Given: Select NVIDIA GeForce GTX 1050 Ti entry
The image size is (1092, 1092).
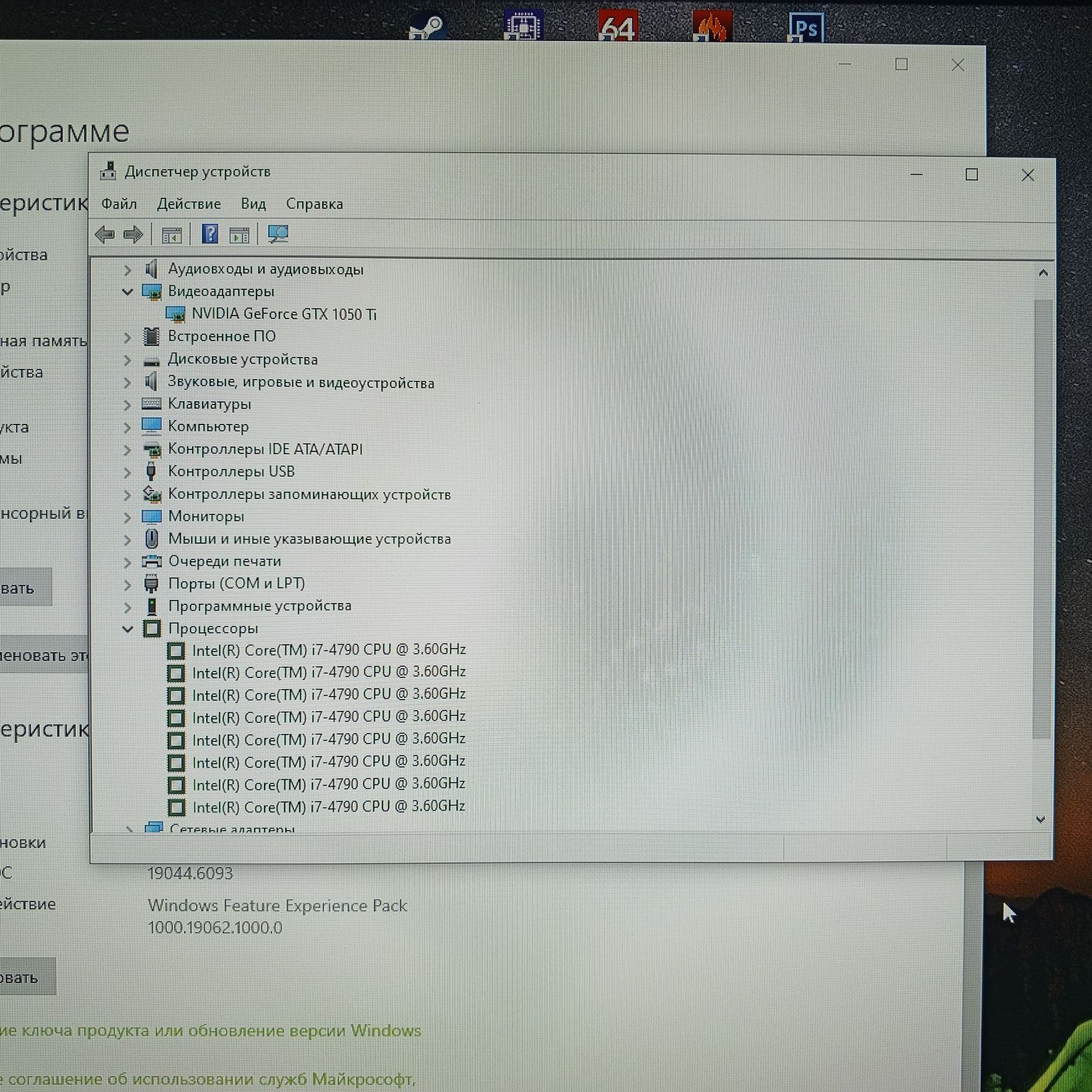Looking at the screenshot, I should coord(284,314).
